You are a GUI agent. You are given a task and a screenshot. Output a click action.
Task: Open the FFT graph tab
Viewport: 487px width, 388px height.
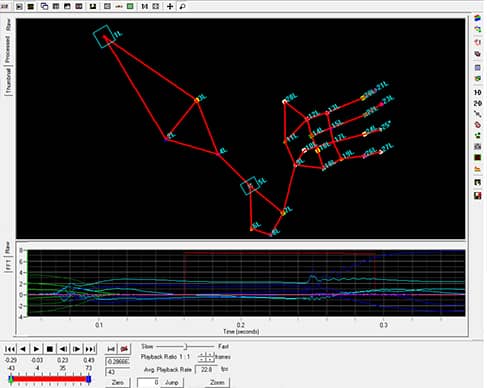[x=8, y=265]
